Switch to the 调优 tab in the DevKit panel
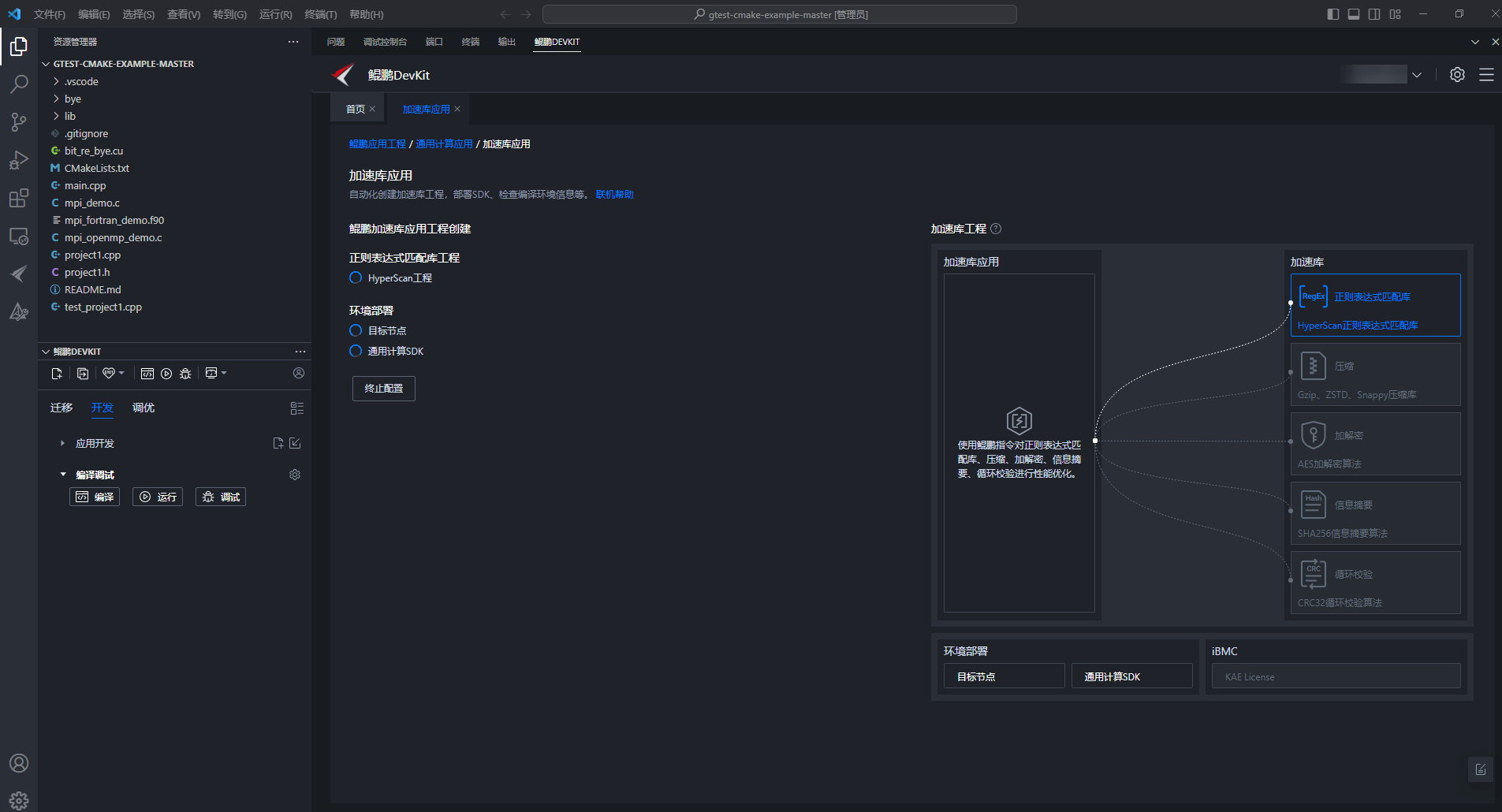 click(143, 408)
